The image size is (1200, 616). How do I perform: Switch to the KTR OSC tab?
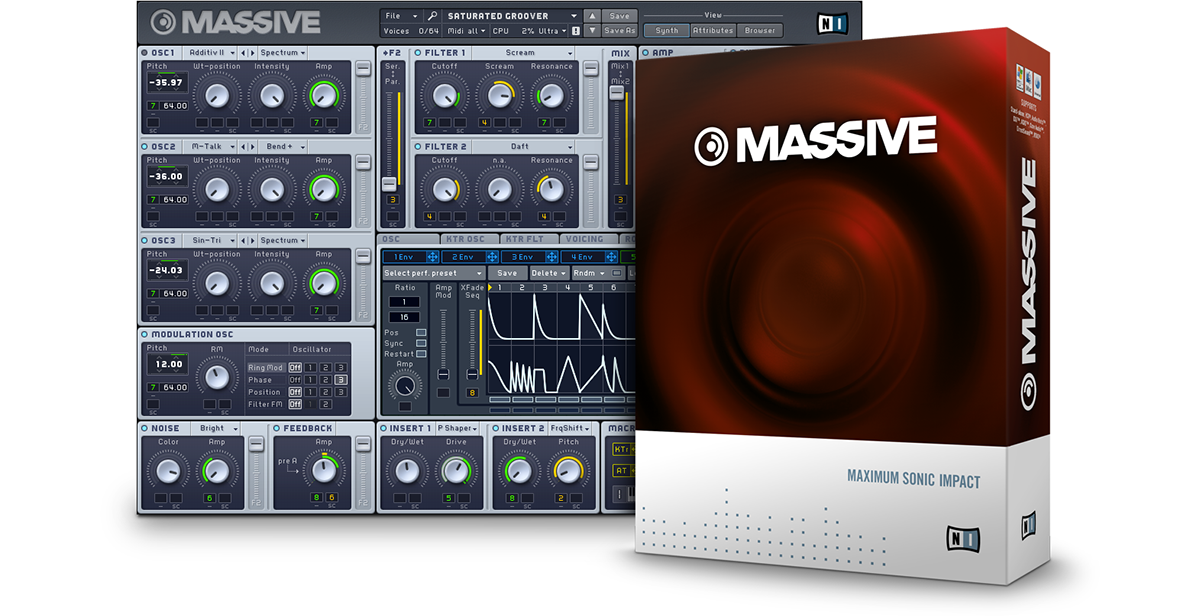click(472, 240)
